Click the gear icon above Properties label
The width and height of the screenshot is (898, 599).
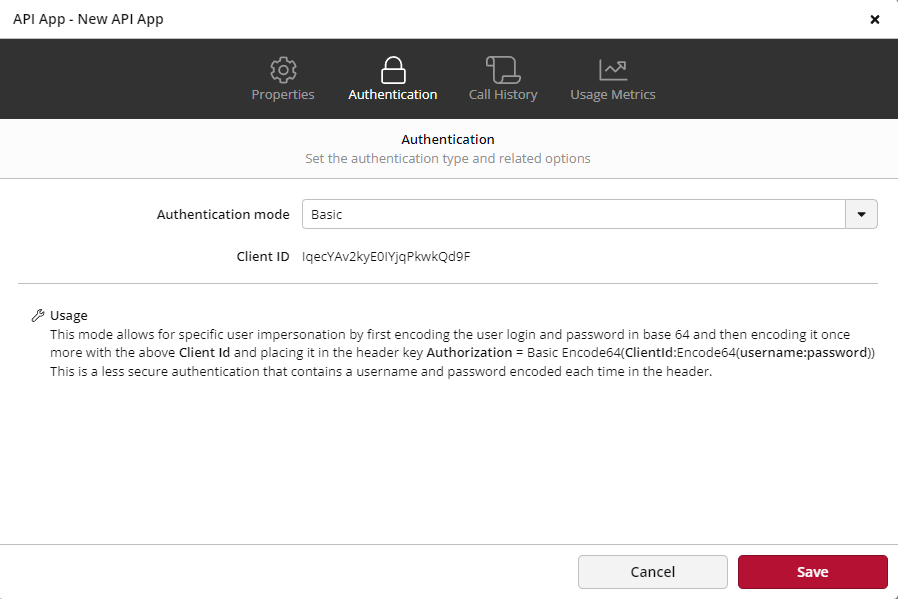pos(283,69)
